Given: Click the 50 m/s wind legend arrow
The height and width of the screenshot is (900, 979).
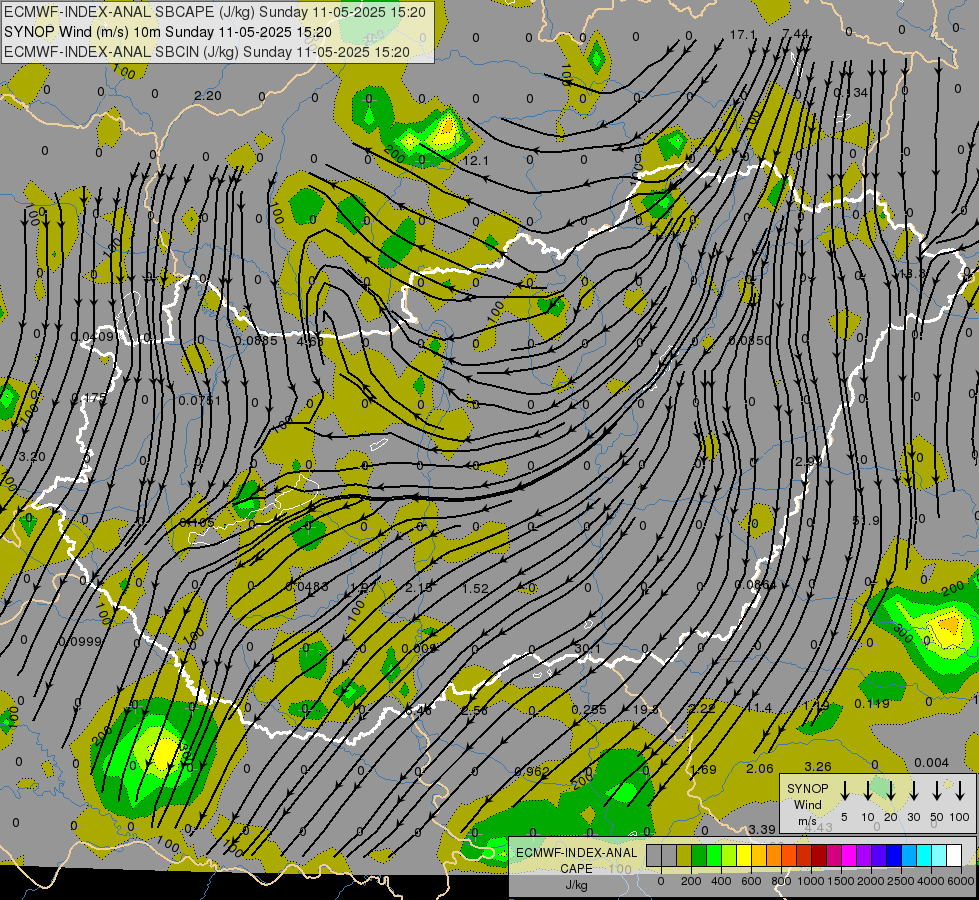Looking at the screenshot, I should pyautogui.click(x=937, y=791).
